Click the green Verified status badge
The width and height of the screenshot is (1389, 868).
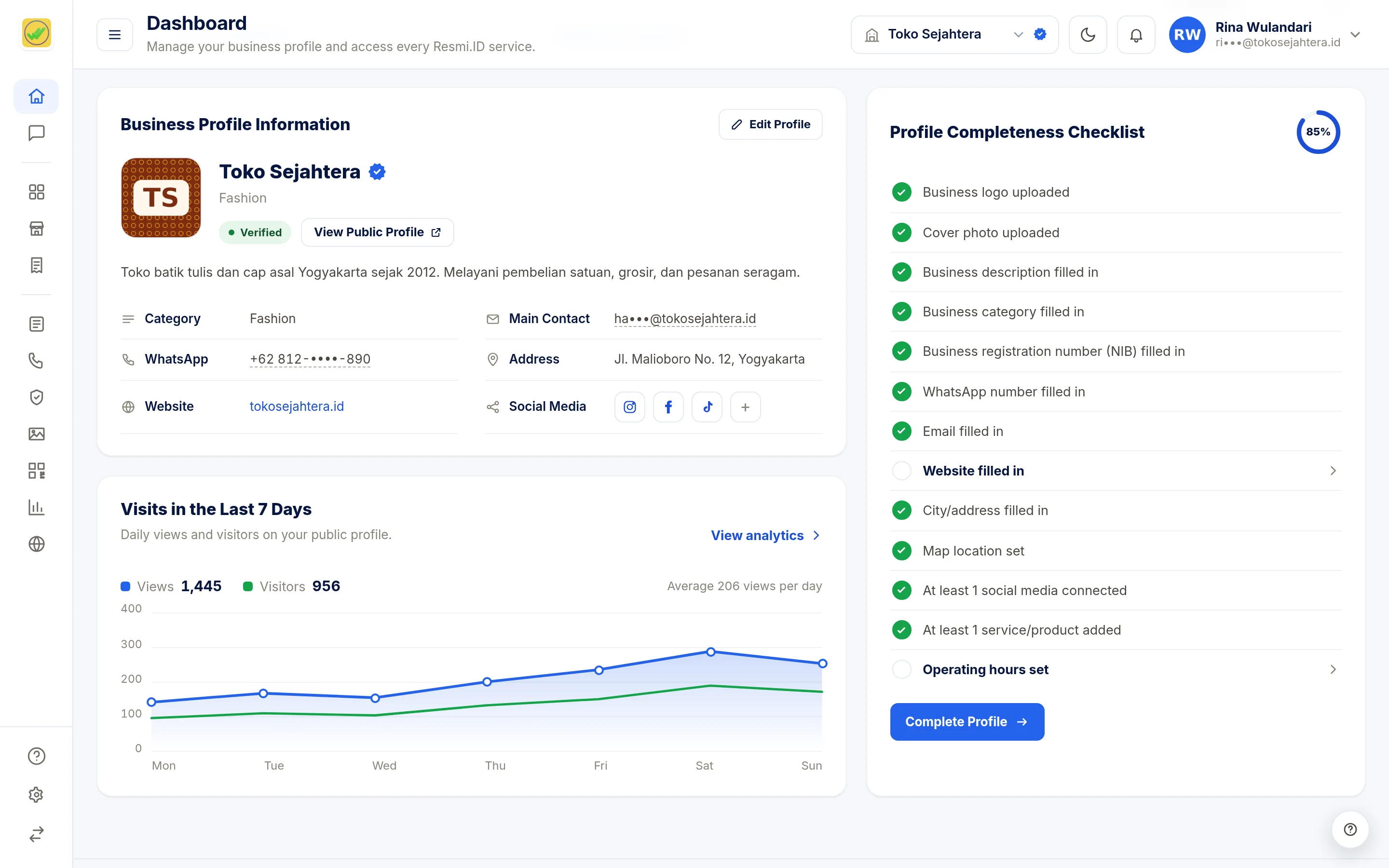(x=255, y=232)
